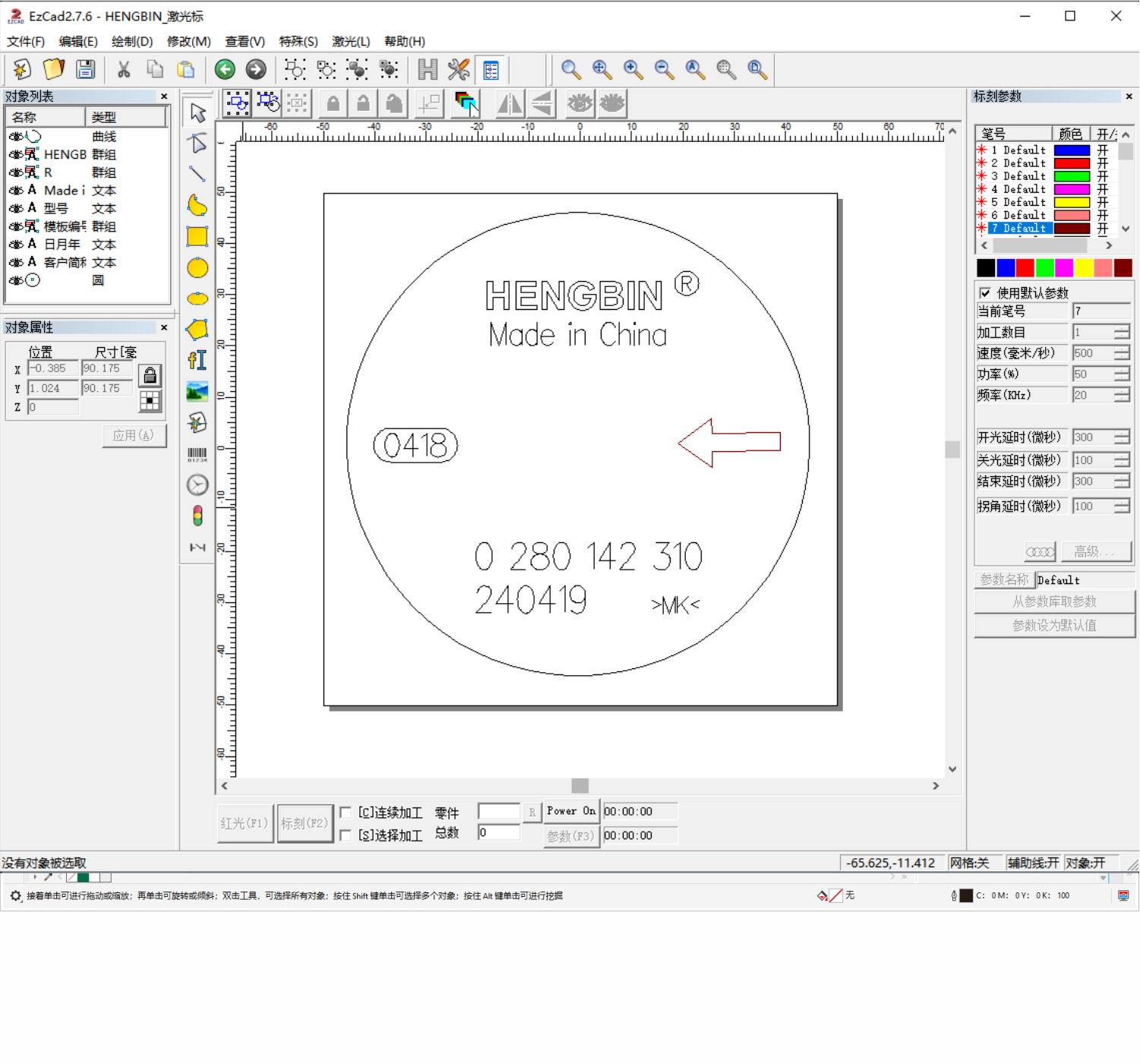Click the green Undo arrow
The height and width of the screenshot is (1064, 1140).
coord(225,70)
